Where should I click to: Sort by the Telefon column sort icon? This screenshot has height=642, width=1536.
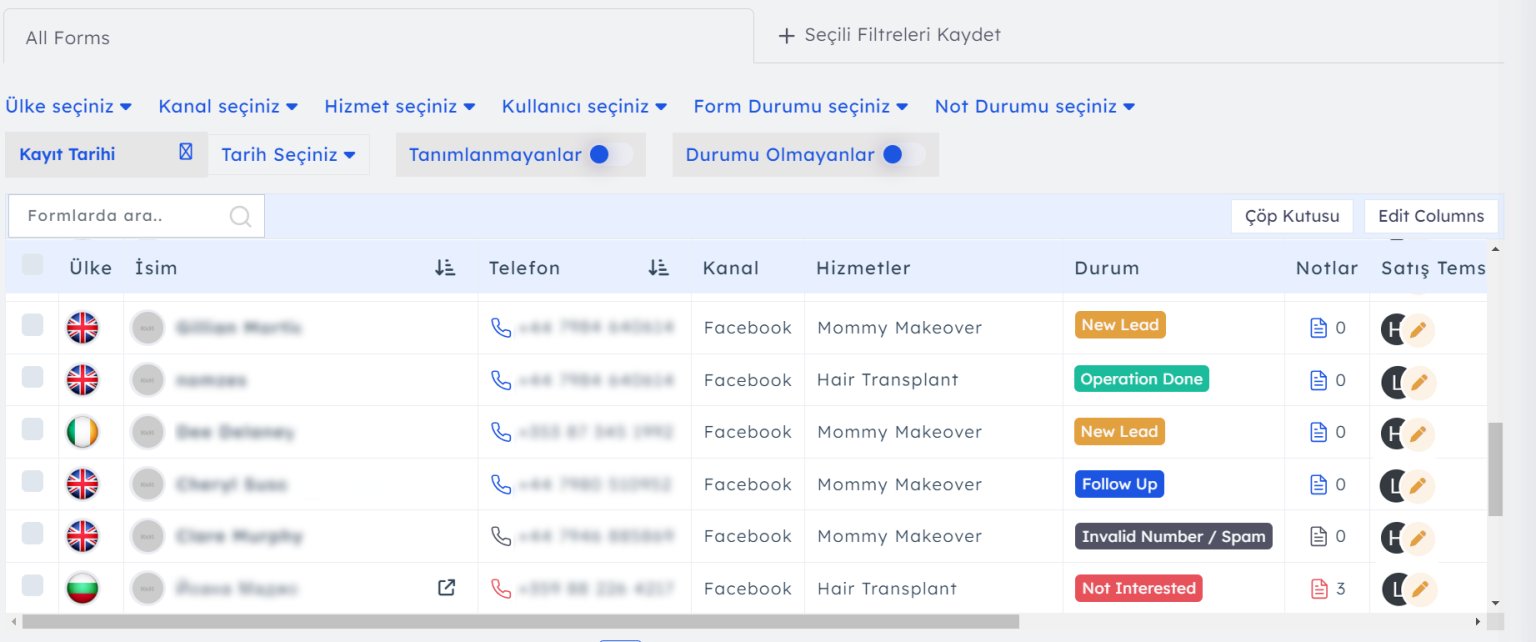point(658,268)
